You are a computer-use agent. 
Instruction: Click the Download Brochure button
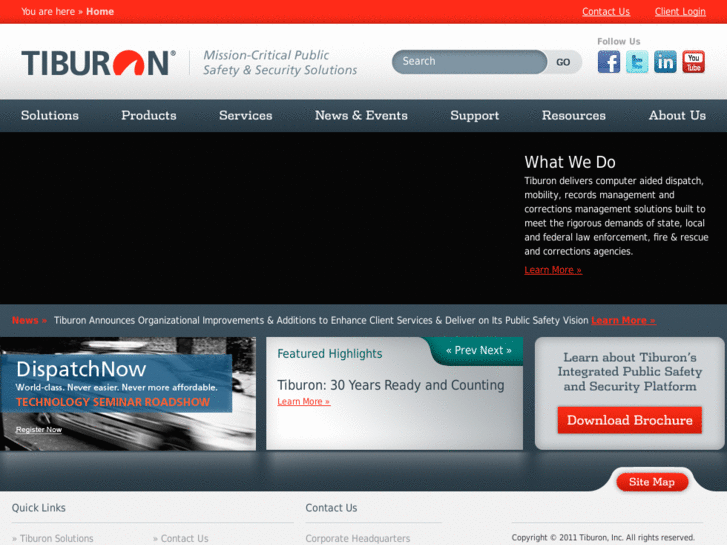click(x=630, y=420)
